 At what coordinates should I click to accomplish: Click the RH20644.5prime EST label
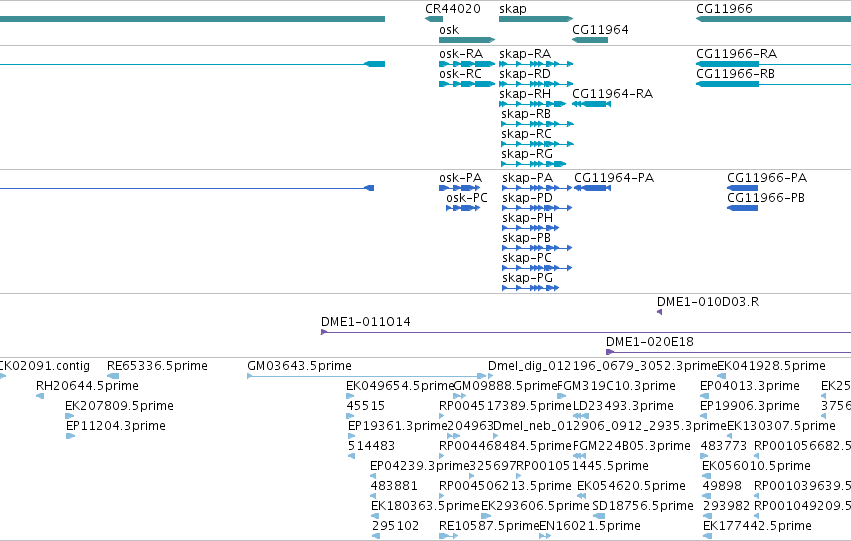coord(87,386)
